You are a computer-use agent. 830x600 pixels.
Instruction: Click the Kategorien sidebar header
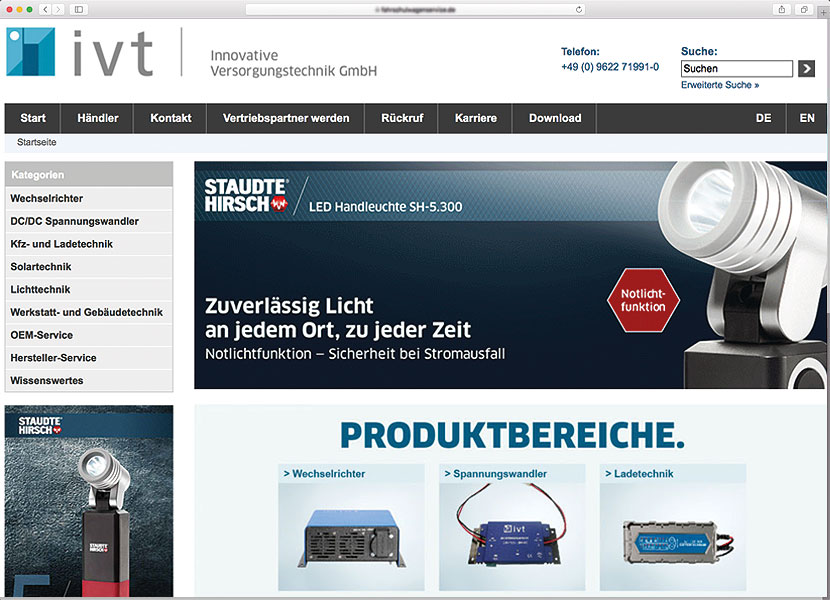pos(89,175)
